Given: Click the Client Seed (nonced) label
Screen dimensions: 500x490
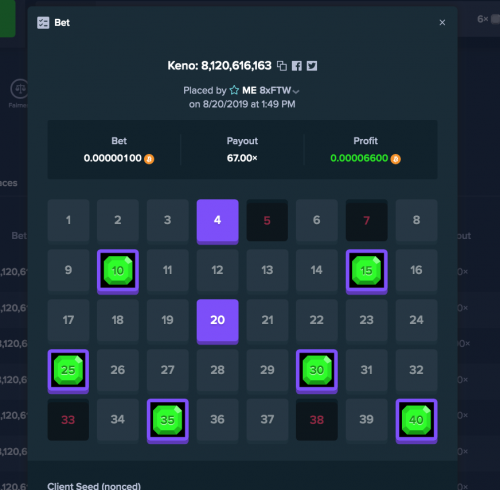Looking at the screenshot, I should [94, 486].
